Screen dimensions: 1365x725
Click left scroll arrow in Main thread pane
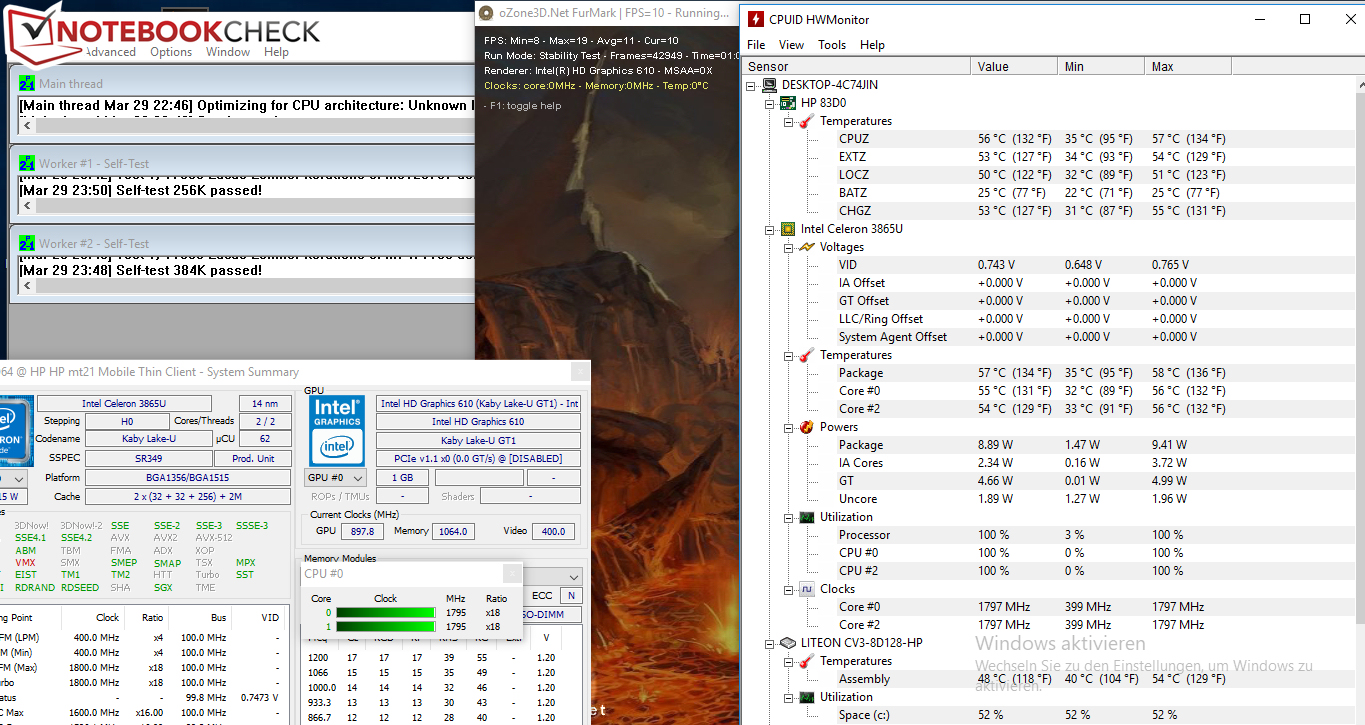(x=26, y=127)
